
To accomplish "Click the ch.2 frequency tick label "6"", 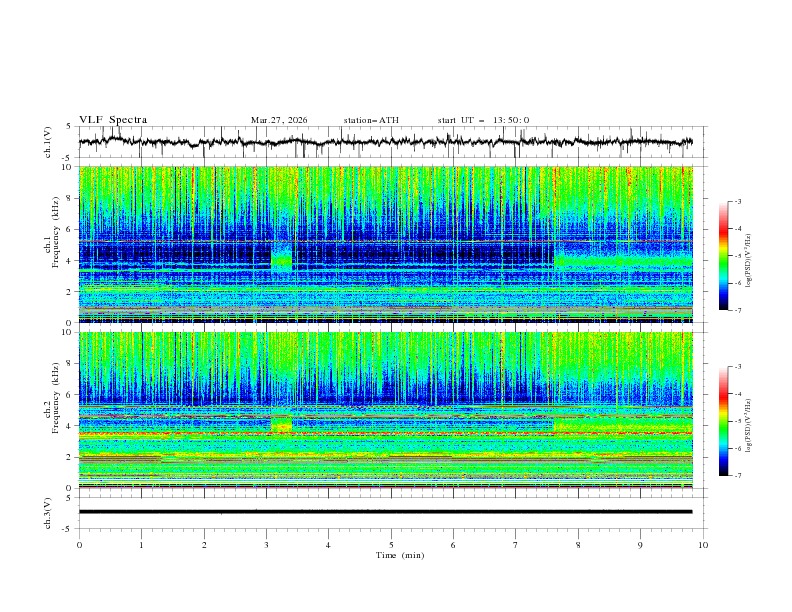I will 70,395.
